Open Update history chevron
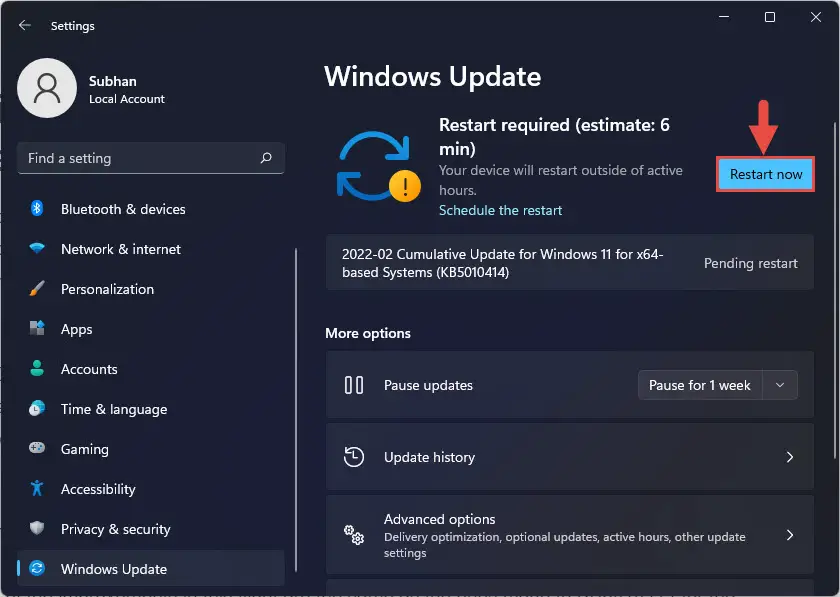Image resolution: width=840 pixels, height=597 pixels. [789, 457]
